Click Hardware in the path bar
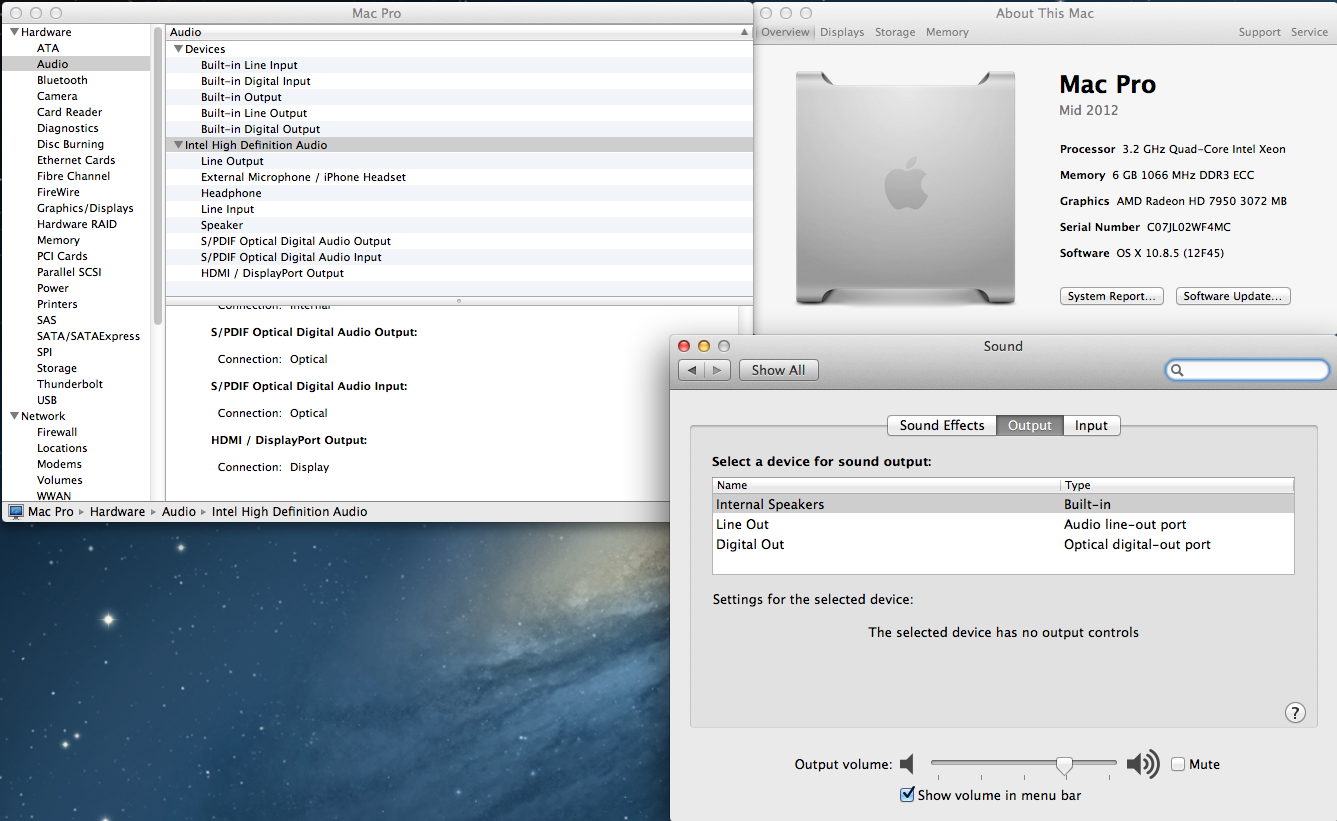The height and width of the screenshot is (821, 1337). [x=117, y=511]
